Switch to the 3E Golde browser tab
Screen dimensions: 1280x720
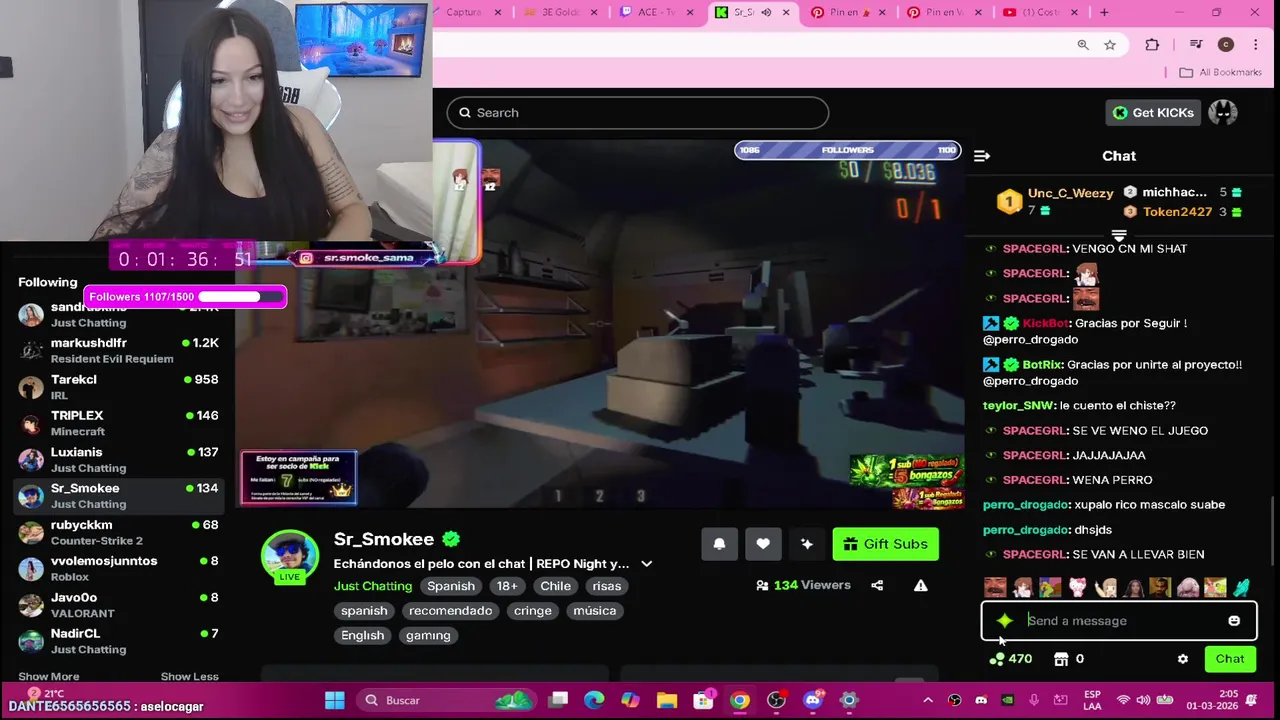click(560, 12)
